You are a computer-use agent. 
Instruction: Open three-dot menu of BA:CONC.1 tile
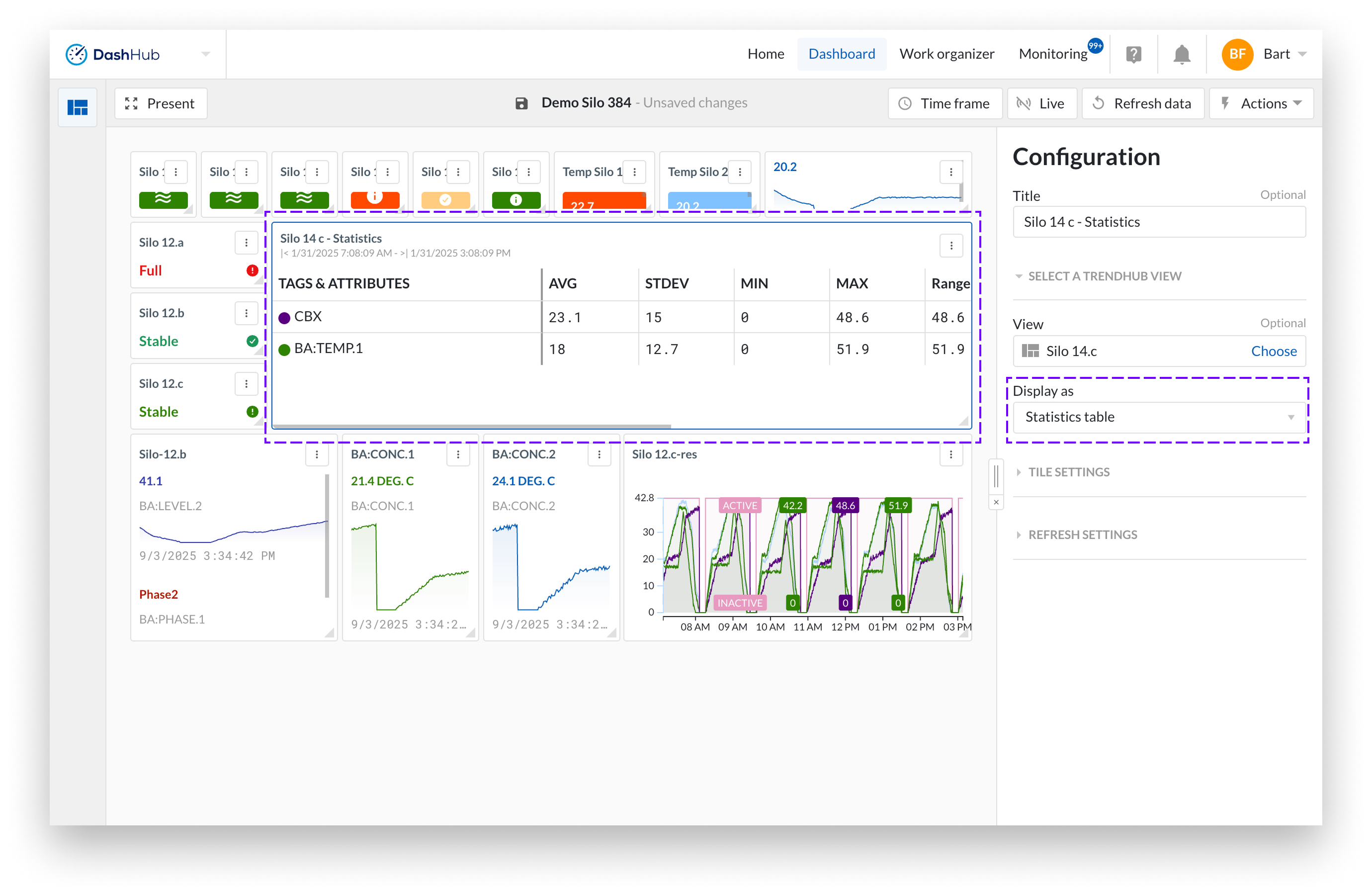coord(458,454)
